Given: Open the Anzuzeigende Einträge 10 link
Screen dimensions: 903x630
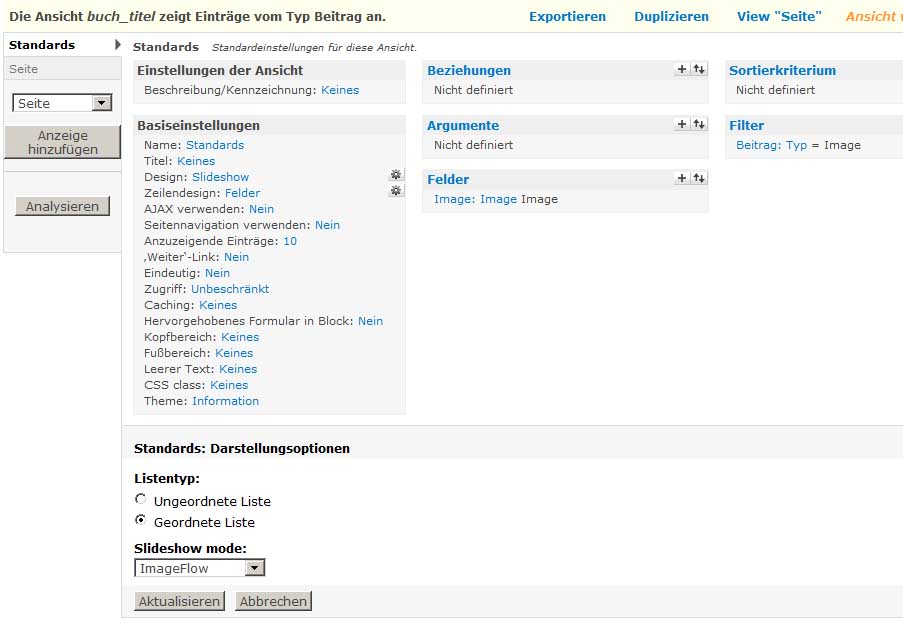Looking at the screenshot, I should coord(289,241).
